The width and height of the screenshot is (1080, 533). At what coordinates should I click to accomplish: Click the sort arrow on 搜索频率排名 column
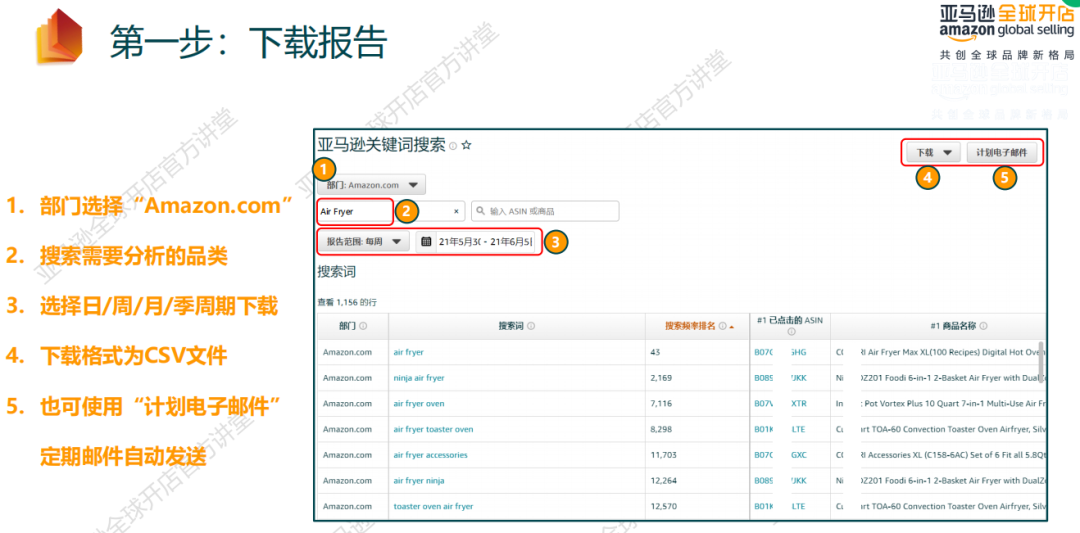coord(732,327)
